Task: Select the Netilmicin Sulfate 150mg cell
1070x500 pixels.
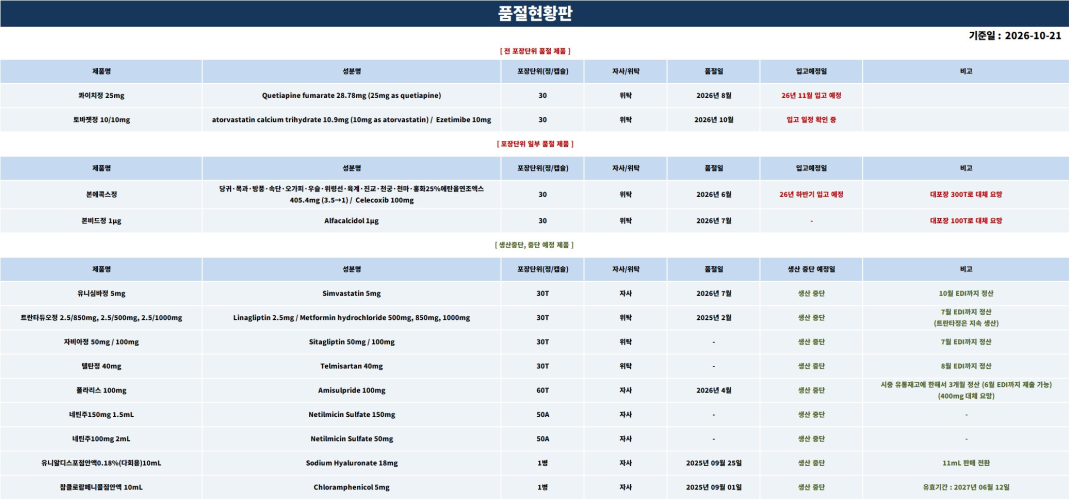Action: point(351,415)
